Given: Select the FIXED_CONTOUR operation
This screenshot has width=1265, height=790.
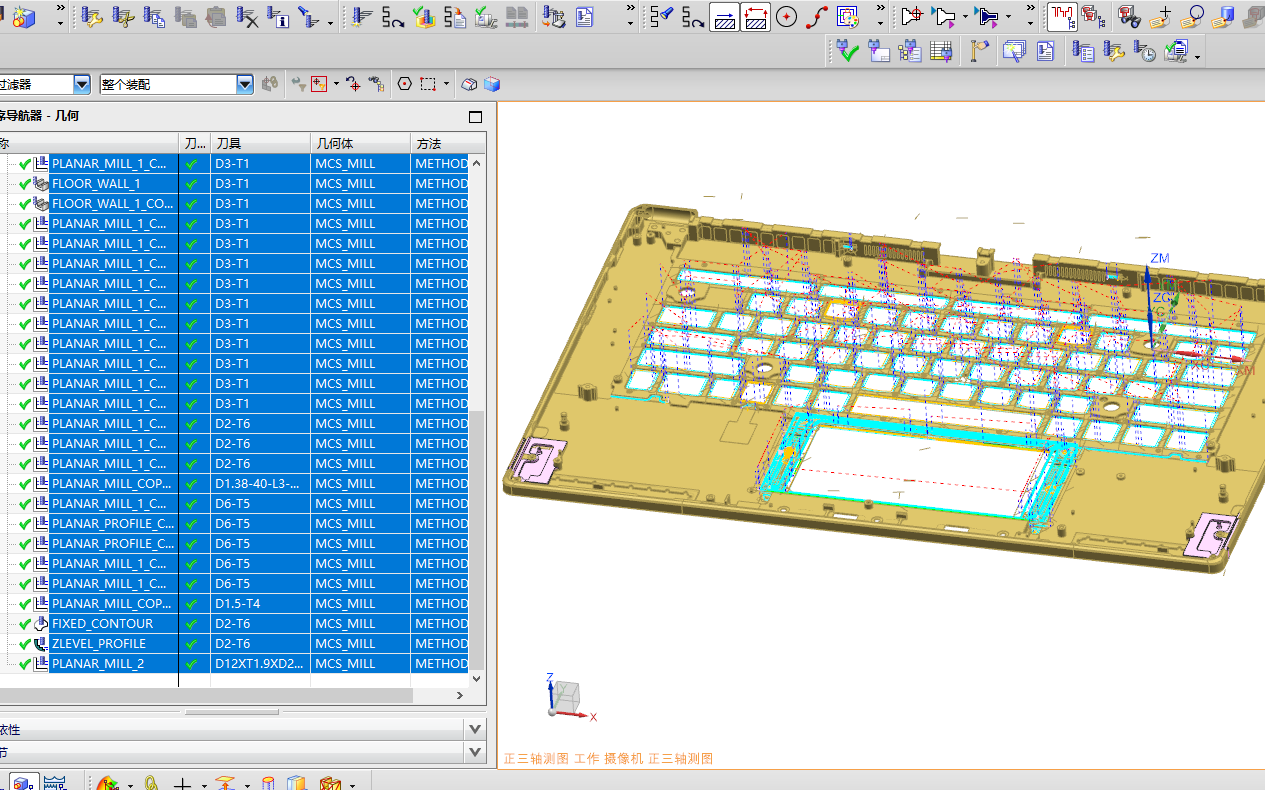Looking at the screenshot, I should click(x=103, y=623).
